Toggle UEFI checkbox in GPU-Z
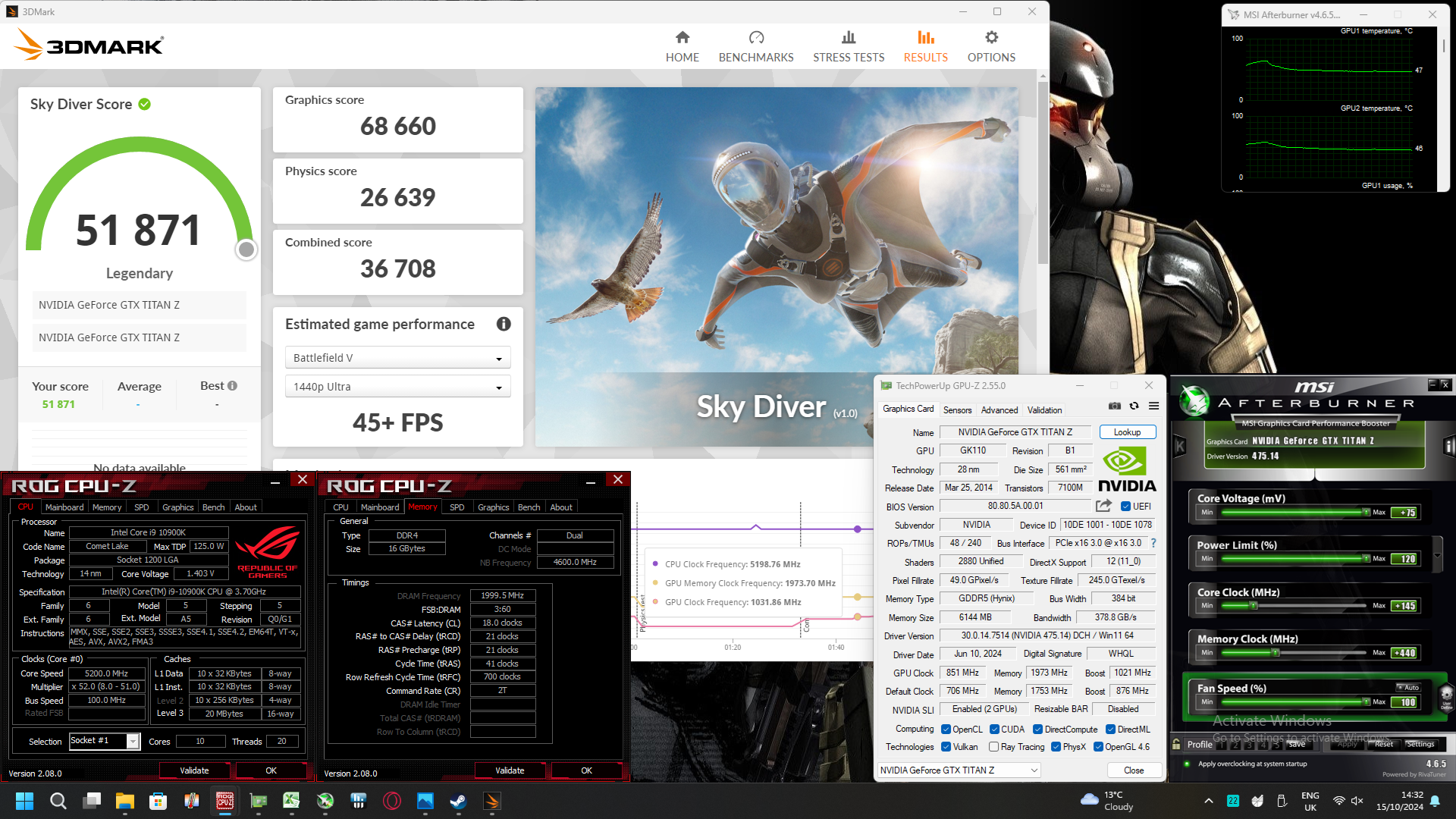Image resolution: width=1456 pixels, height=819 pixels. pos(1125,507)
